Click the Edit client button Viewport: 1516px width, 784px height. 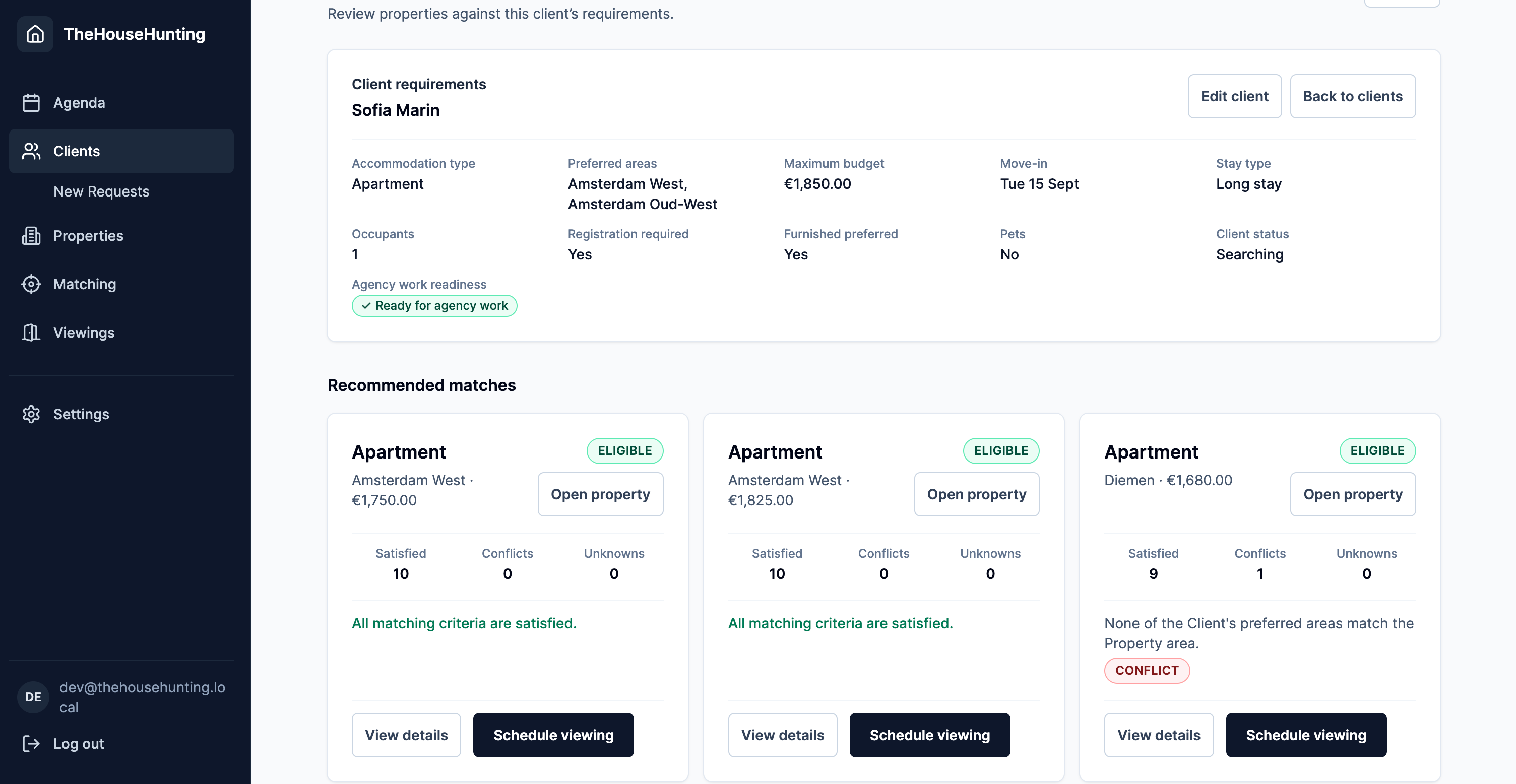coord(1234,96)
